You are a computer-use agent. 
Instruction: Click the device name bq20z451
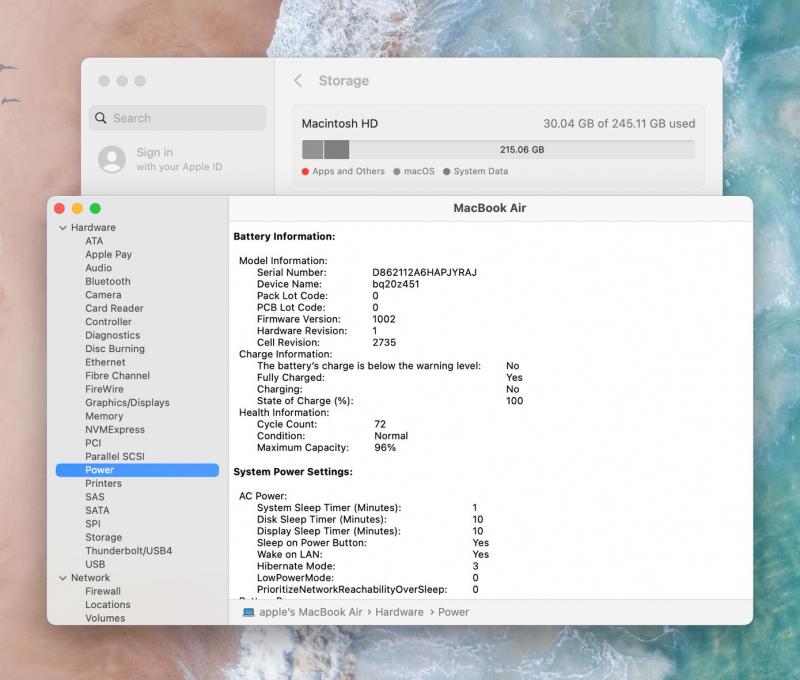click(396, 284)
